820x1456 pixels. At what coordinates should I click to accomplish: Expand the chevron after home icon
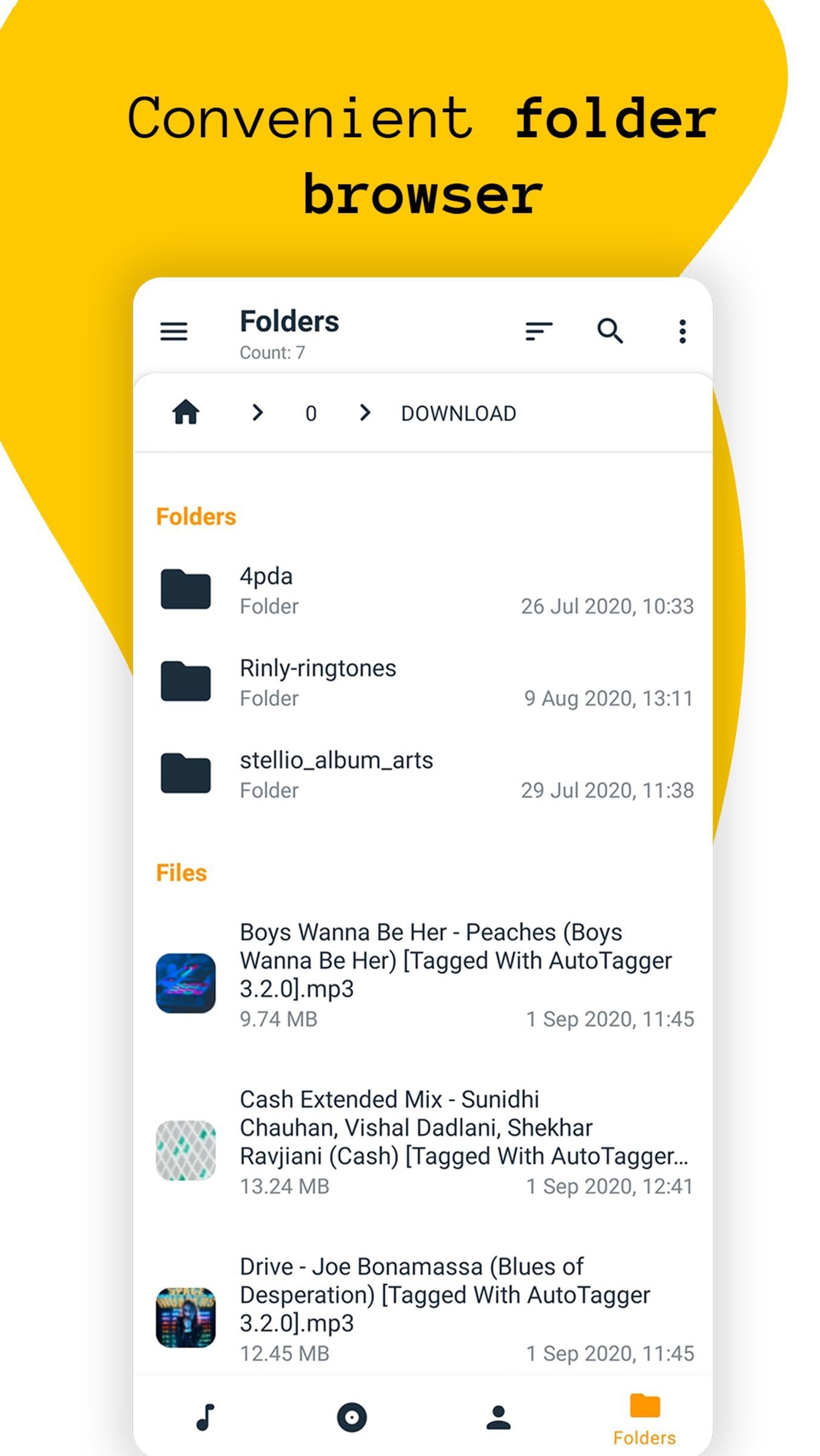(x=258, y=413)
